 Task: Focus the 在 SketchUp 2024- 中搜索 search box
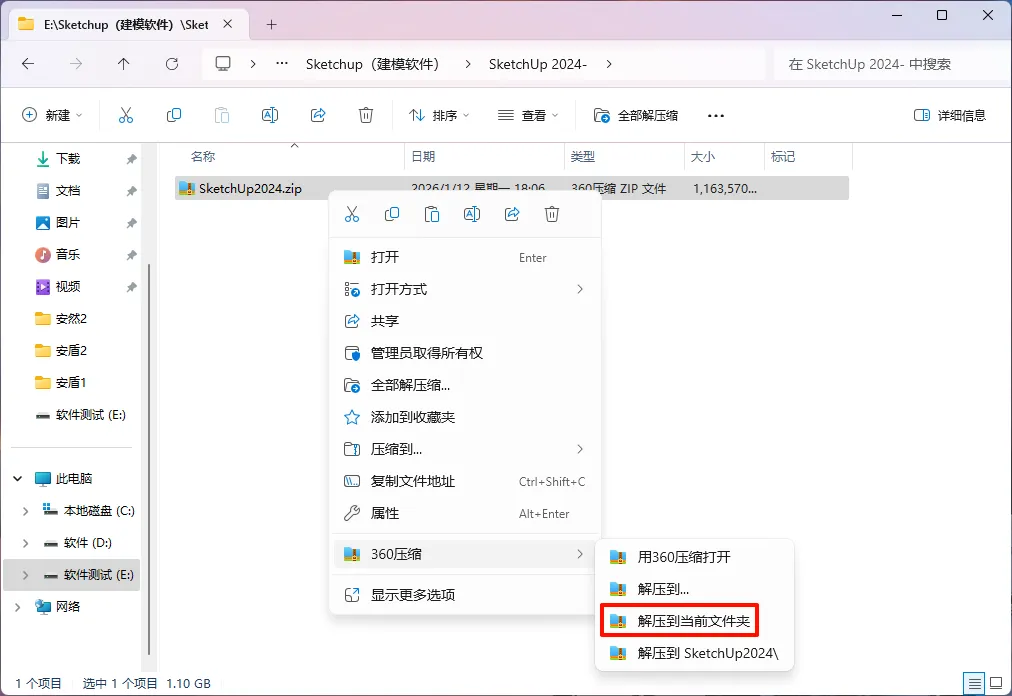[x=892, y=64]
